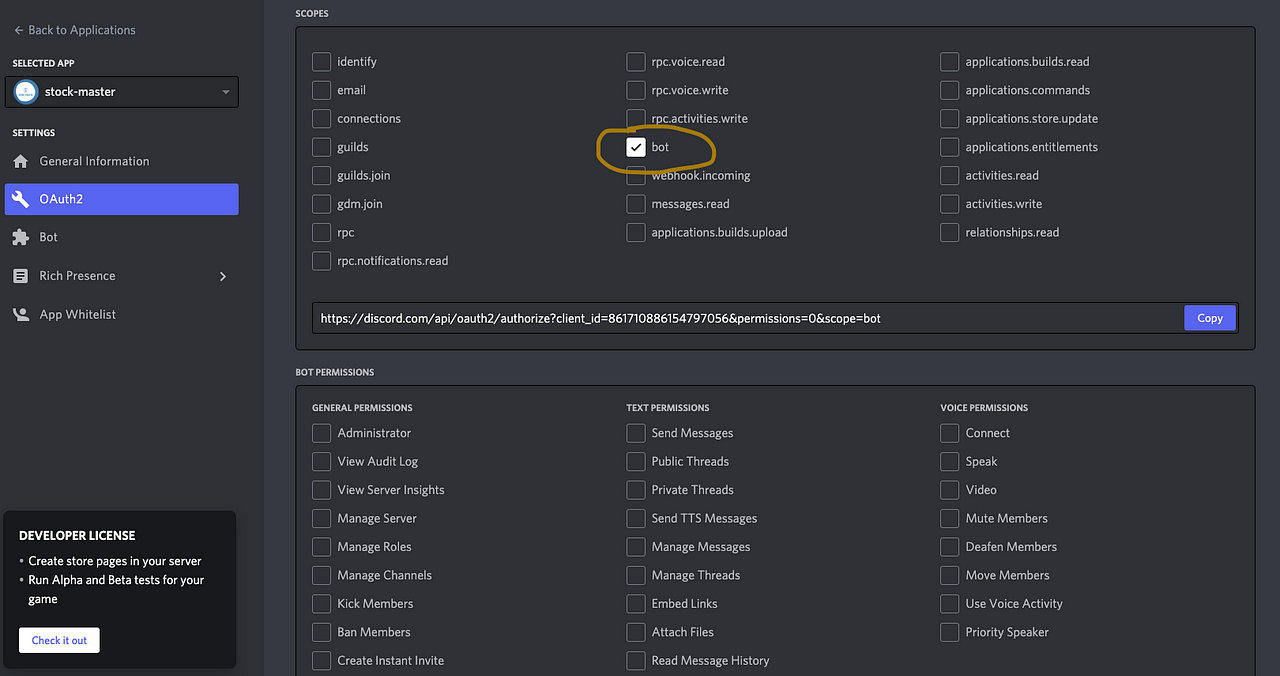Check the Manage Channels permission
Image resolution: width=1280 pixels, height=676 pixels.
pos(321,576)
